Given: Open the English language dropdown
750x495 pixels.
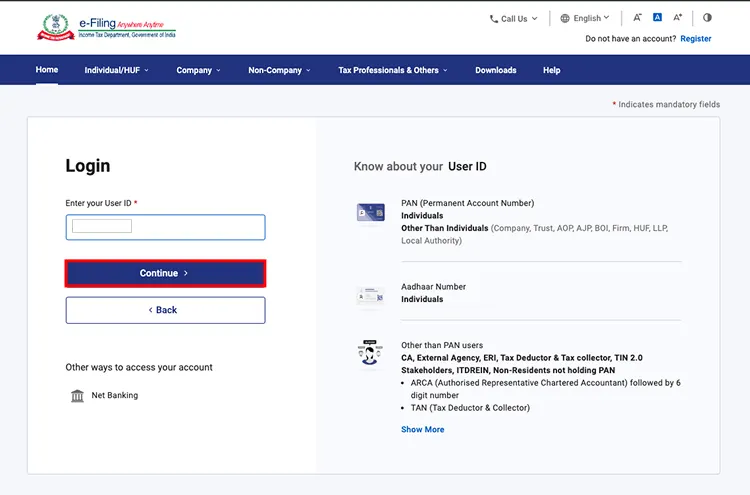Looking at the screenshot, I should click(x=585, y=18).
